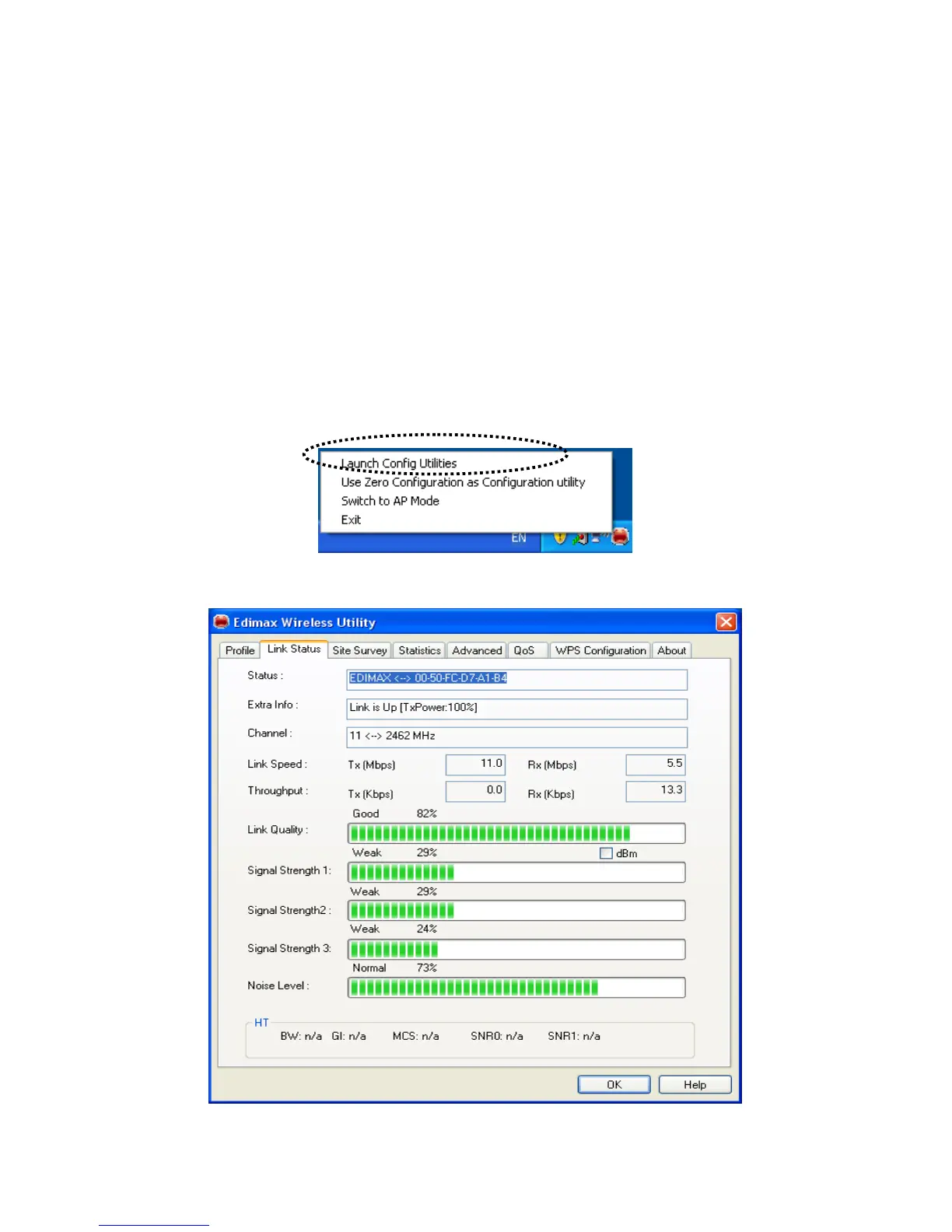Click the 'MCS: n/a' HT entry

[415, 1036]
